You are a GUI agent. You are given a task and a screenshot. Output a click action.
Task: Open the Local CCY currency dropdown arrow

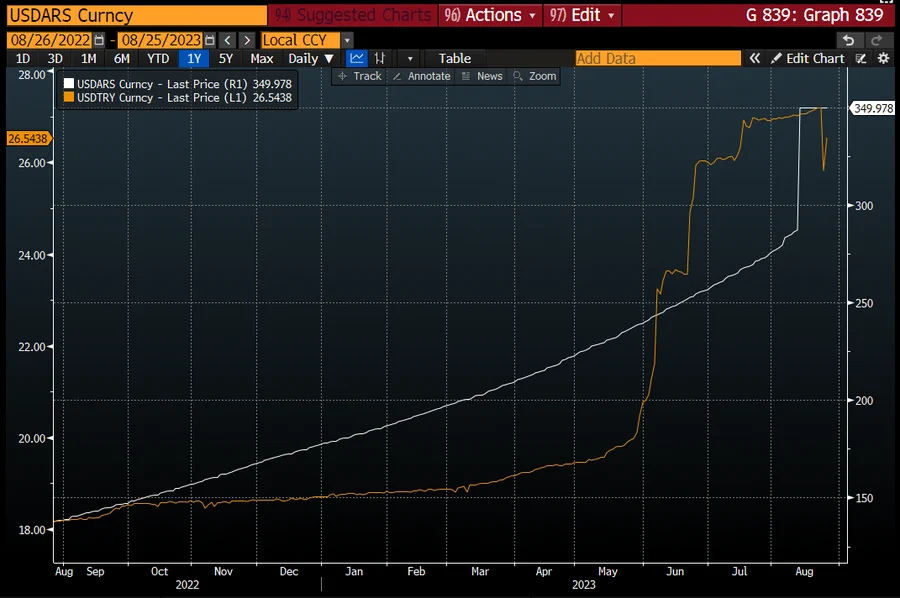tap(347, 40)
